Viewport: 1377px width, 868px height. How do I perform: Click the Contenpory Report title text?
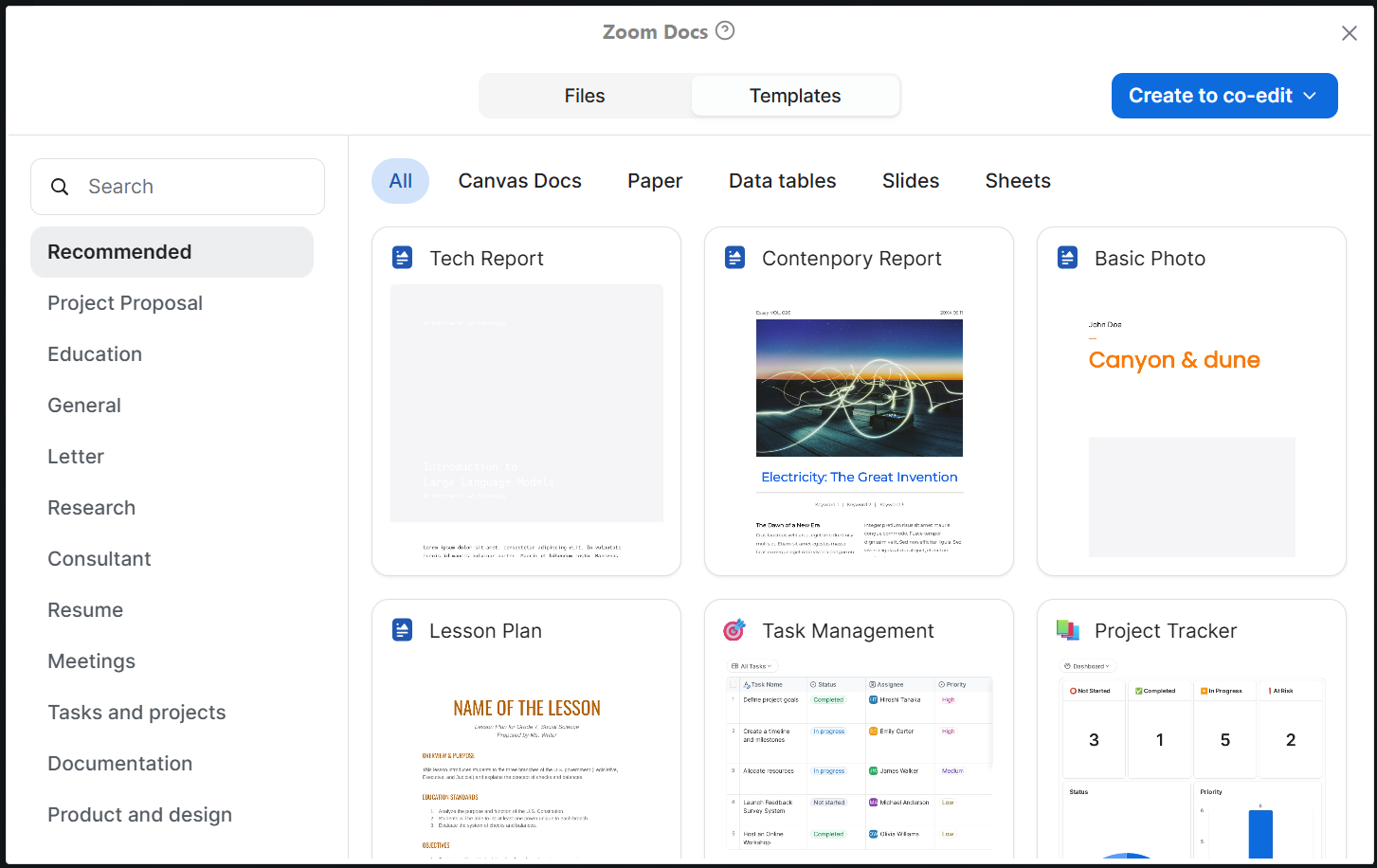[x=851, y=259]
